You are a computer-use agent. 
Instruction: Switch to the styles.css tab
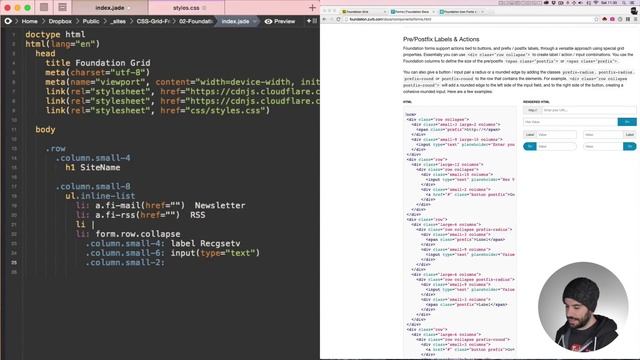[x=186, y=8]
